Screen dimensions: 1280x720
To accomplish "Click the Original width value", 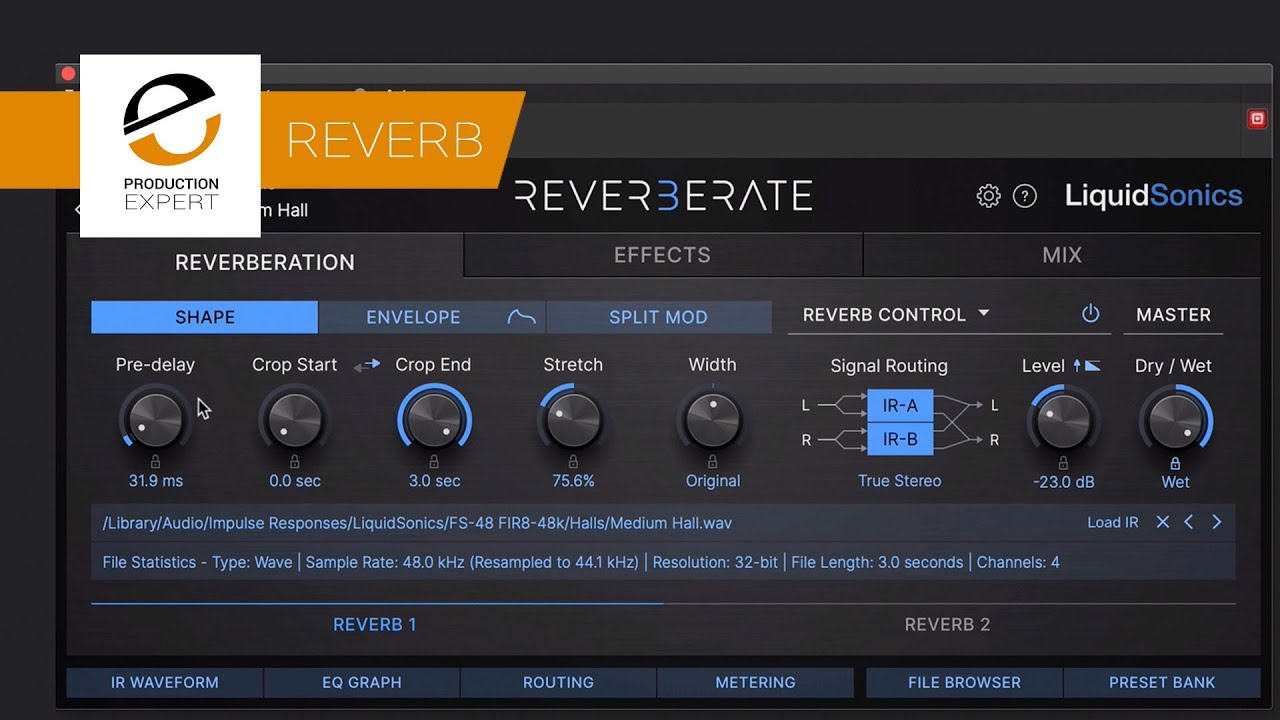I will 713,481.
